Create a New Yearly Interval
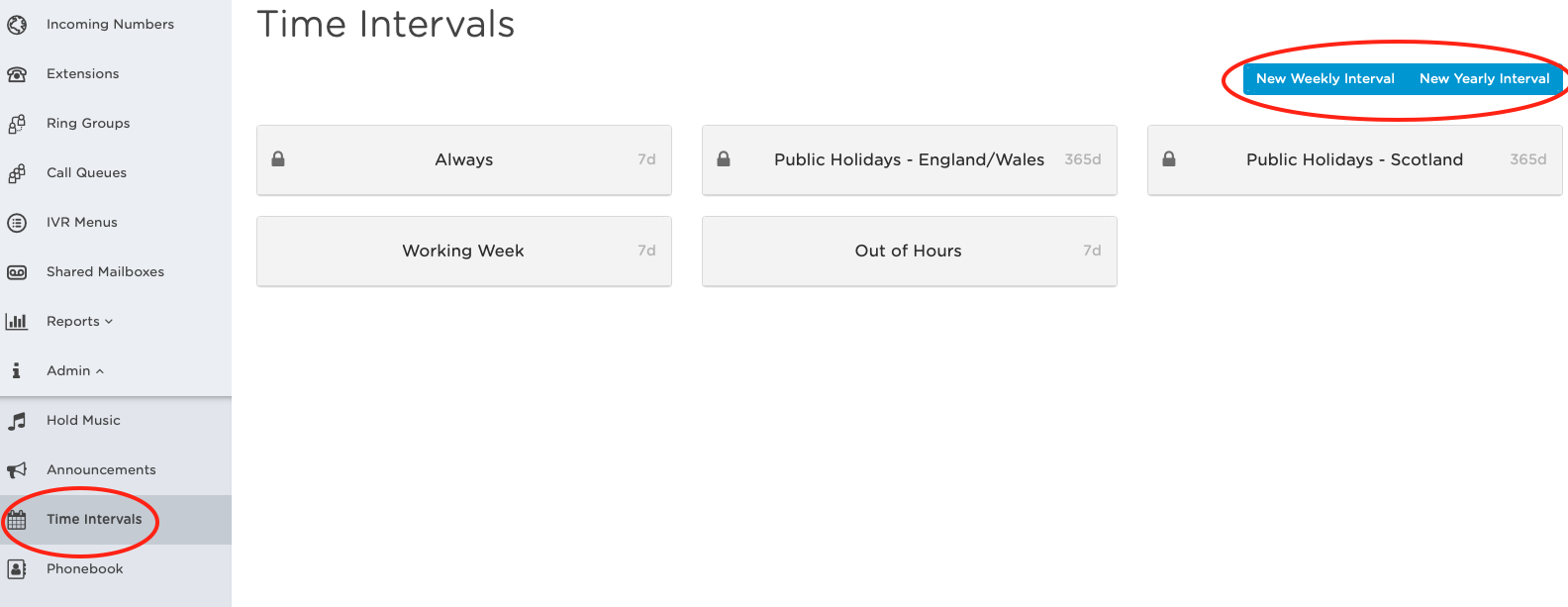The image size is (1568, 607). tap(1484, 78)
